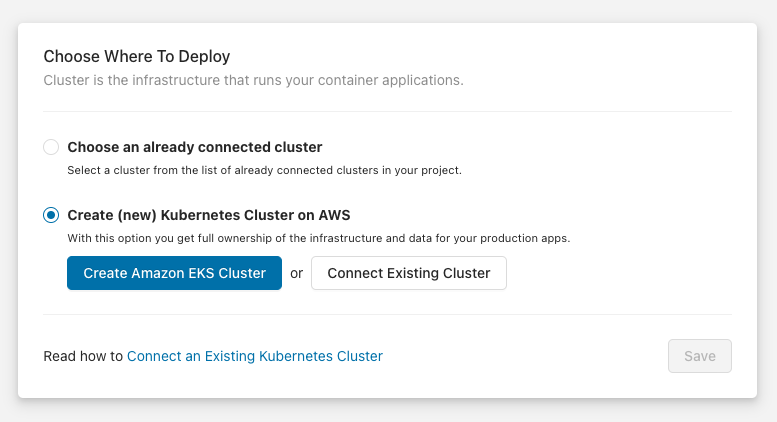Click the 'Read how to' text
This screenshot has height=422, width=777.
coord(83,356)
